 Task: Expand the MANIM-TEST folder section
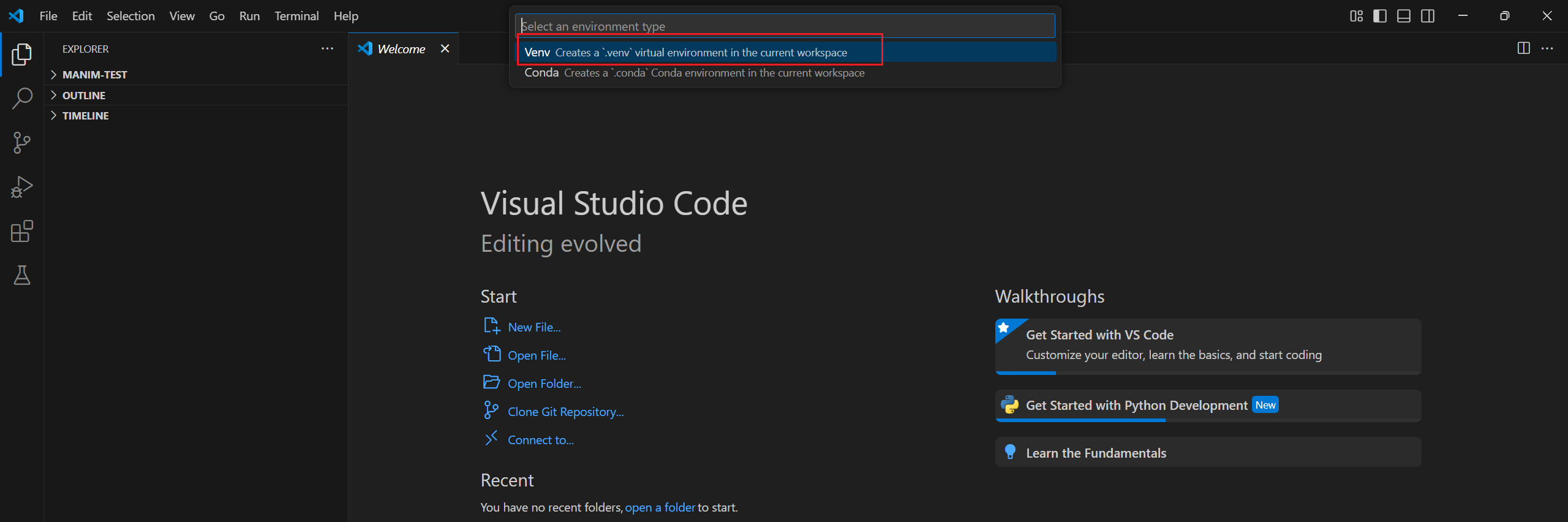(196, 75)
